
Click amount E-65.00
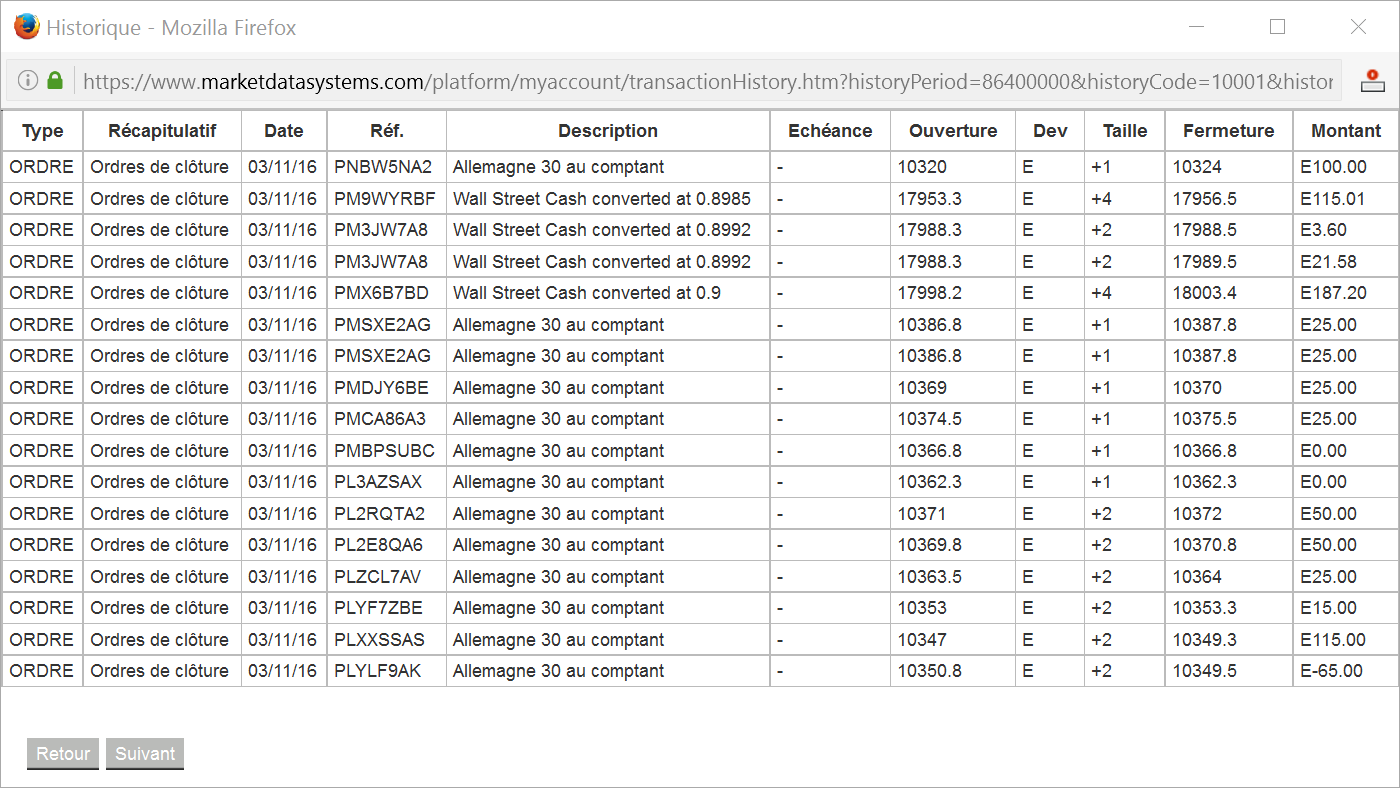point(1332,671)
